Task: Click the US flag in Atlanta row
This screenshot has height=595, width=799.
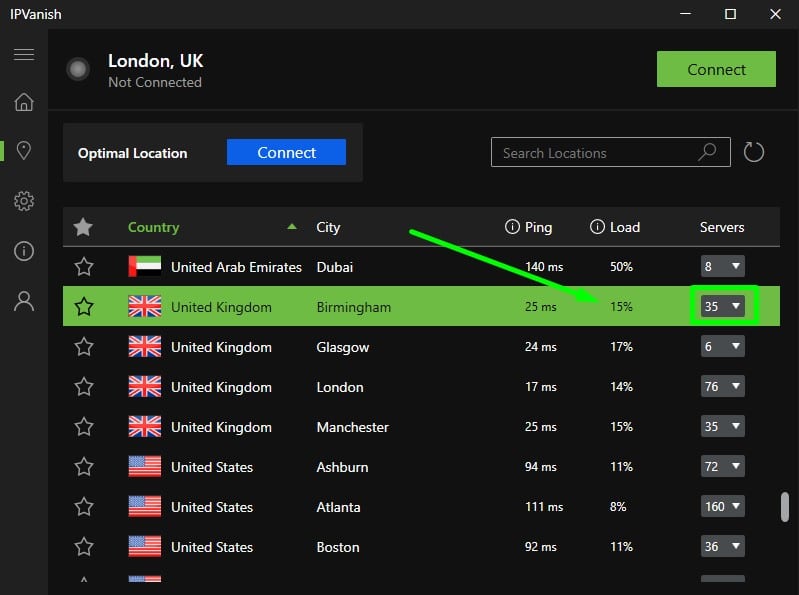Action: 145,506
